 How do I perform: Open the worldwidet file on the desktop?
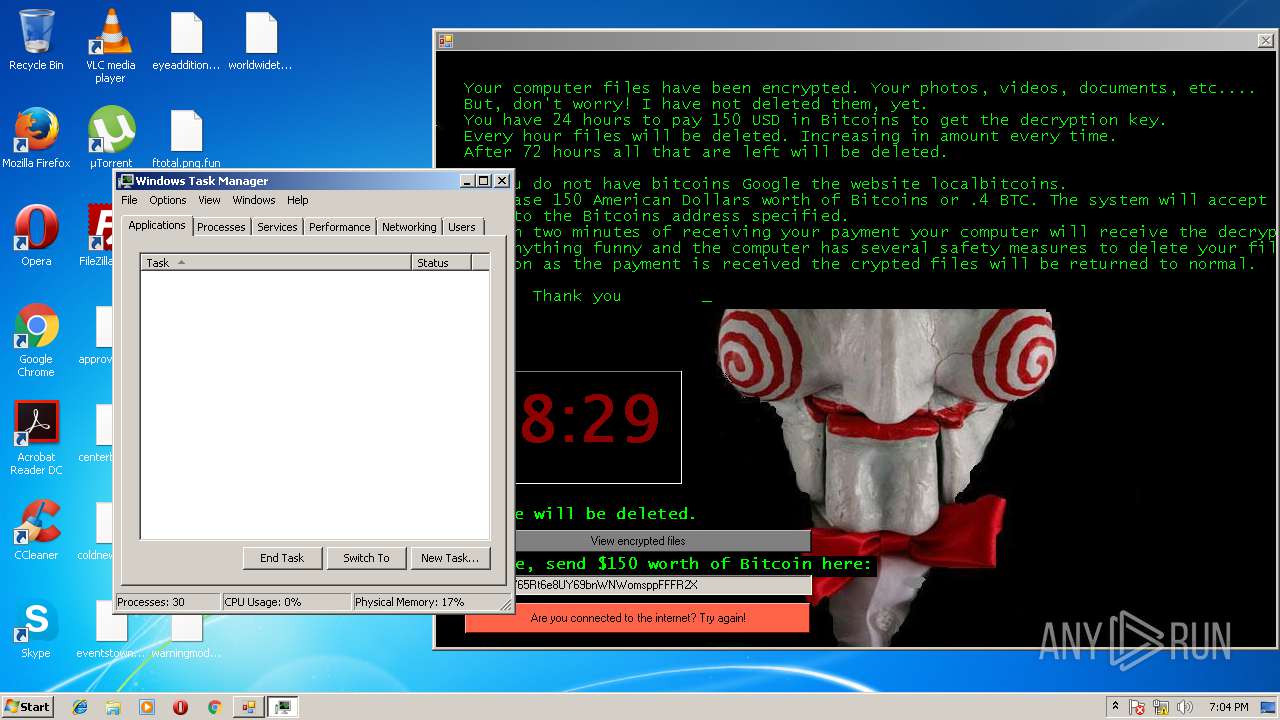point(260,42)
